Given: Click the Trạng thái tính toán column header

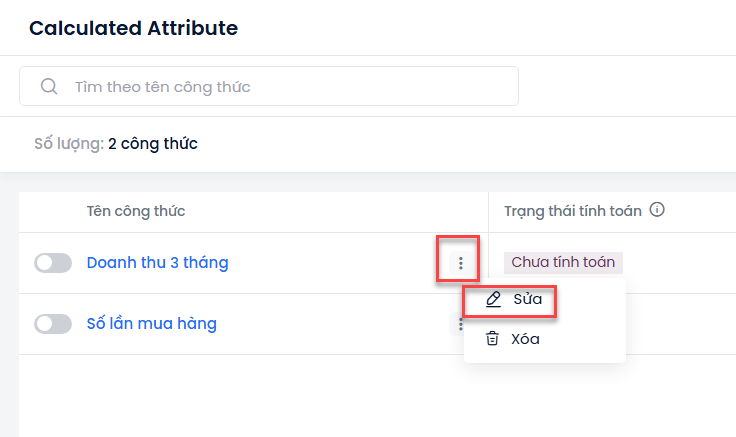Looking at the screenshot, I should [x=573, y=211].
